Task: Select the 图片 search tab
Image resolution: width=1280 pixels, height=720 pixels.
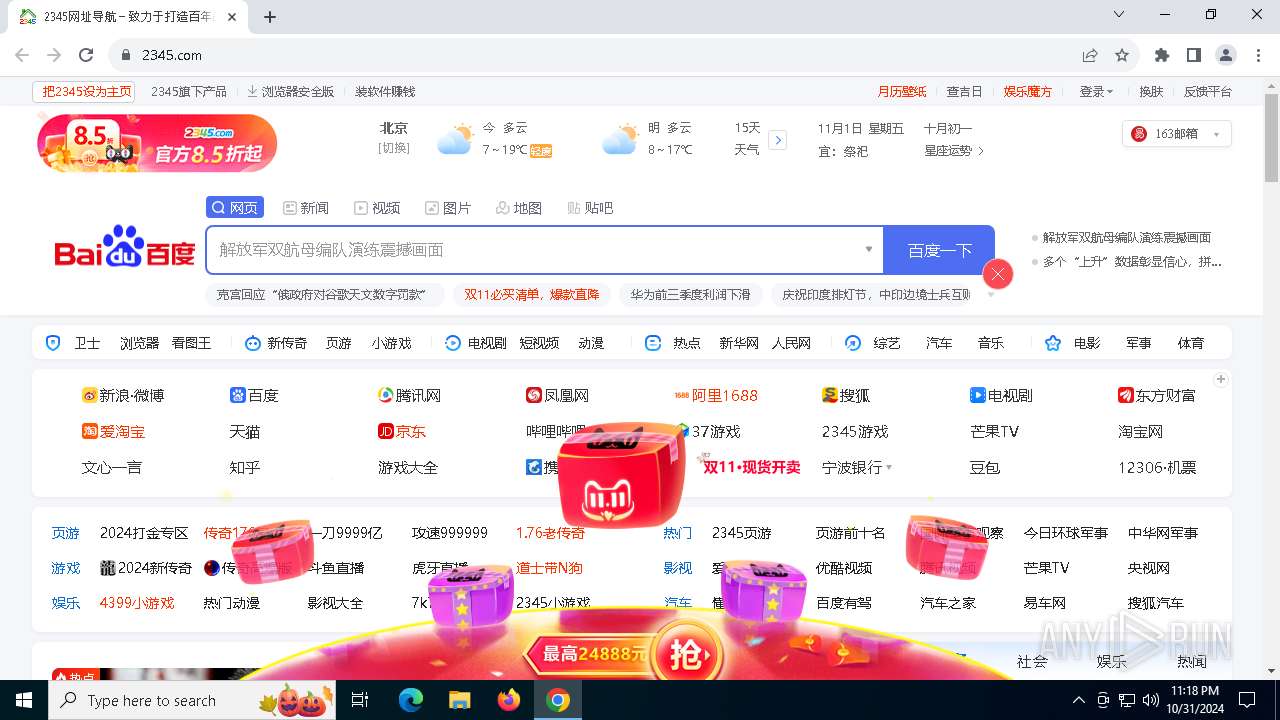Action: click(448, 207)
